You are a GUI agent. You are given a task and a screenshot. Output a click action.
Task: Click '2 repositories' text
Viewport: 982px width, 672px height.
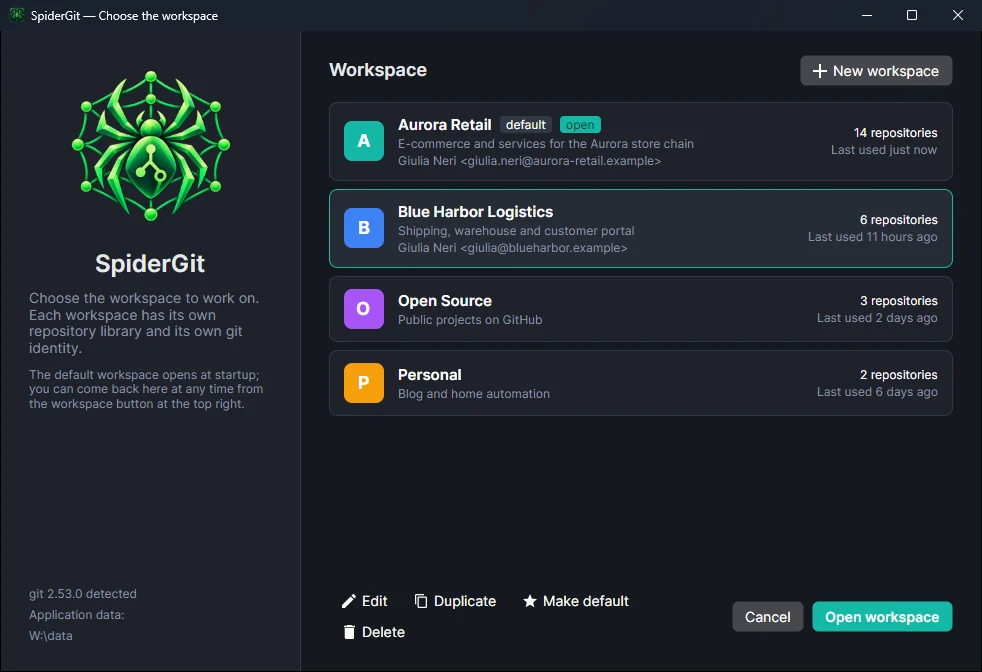pos(899,375)
